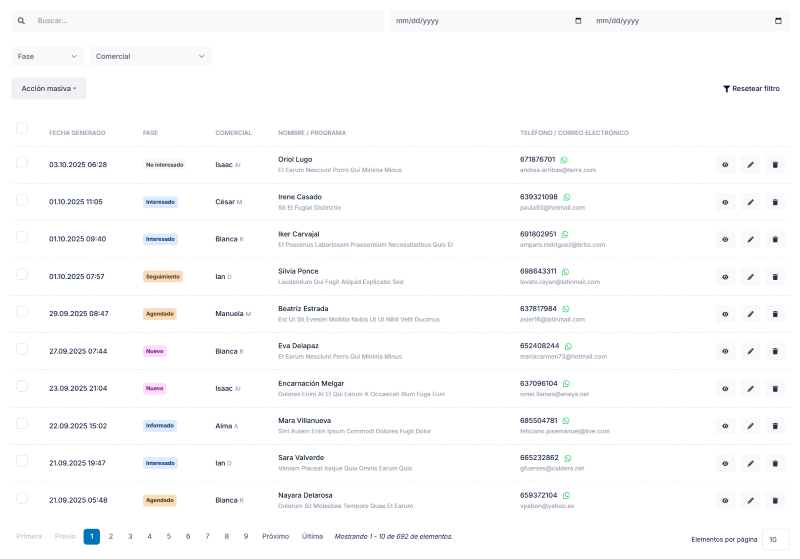View details of Mara Villanueva
The image size is (800, 559).
725,426
